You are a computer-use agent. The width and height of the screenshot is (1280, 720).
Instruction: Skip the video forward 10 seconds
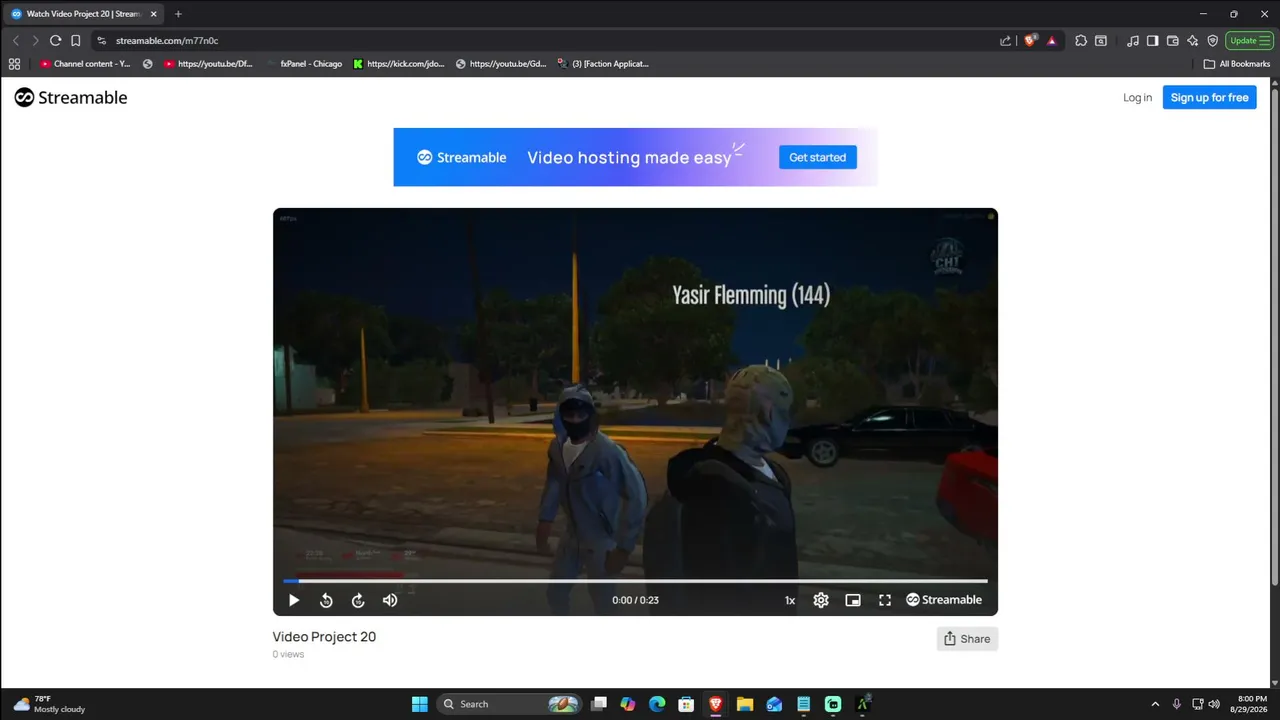click(x=358, y=600)
